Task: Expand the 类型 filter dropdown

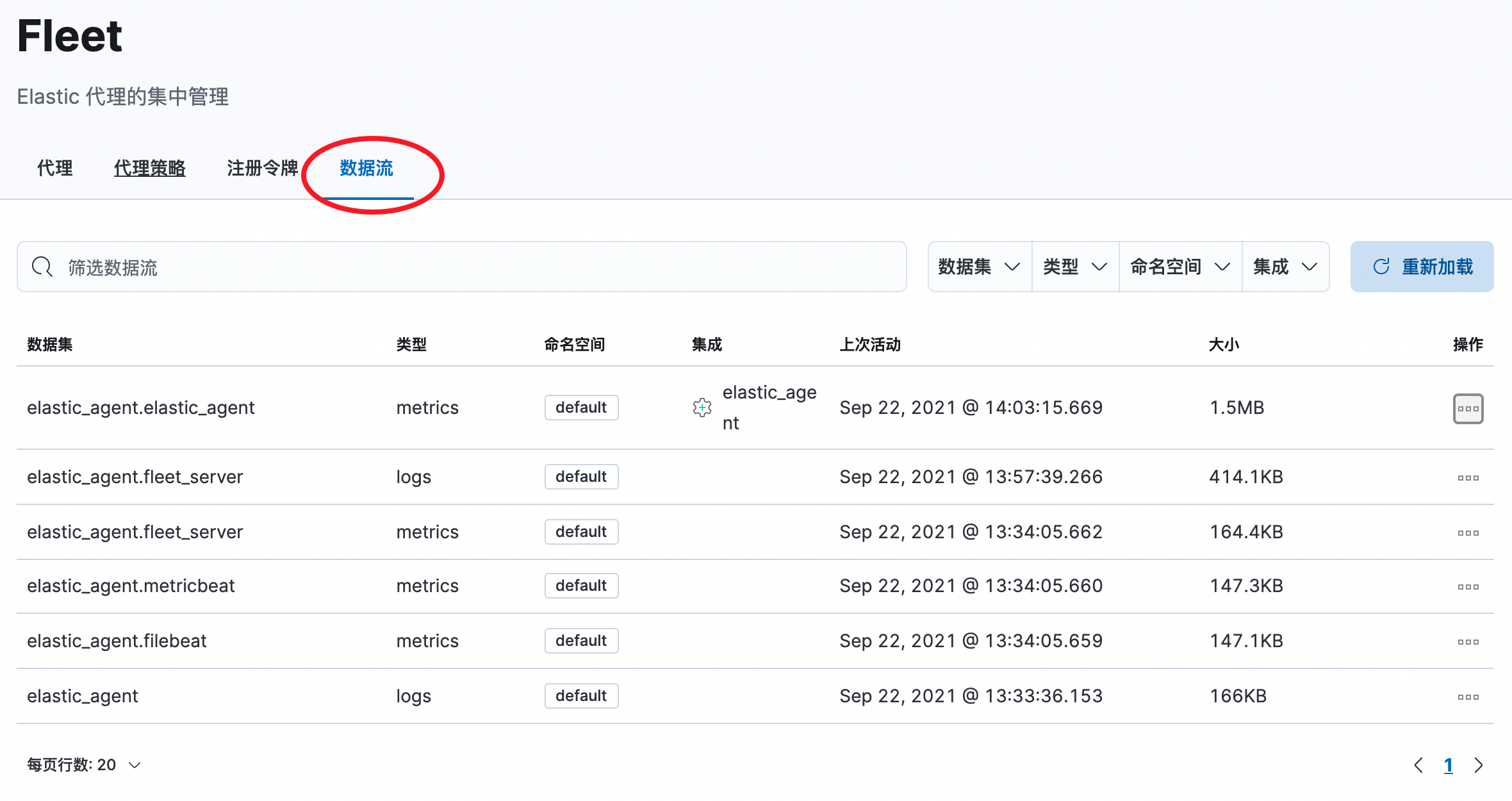Action: [1075, 267]
